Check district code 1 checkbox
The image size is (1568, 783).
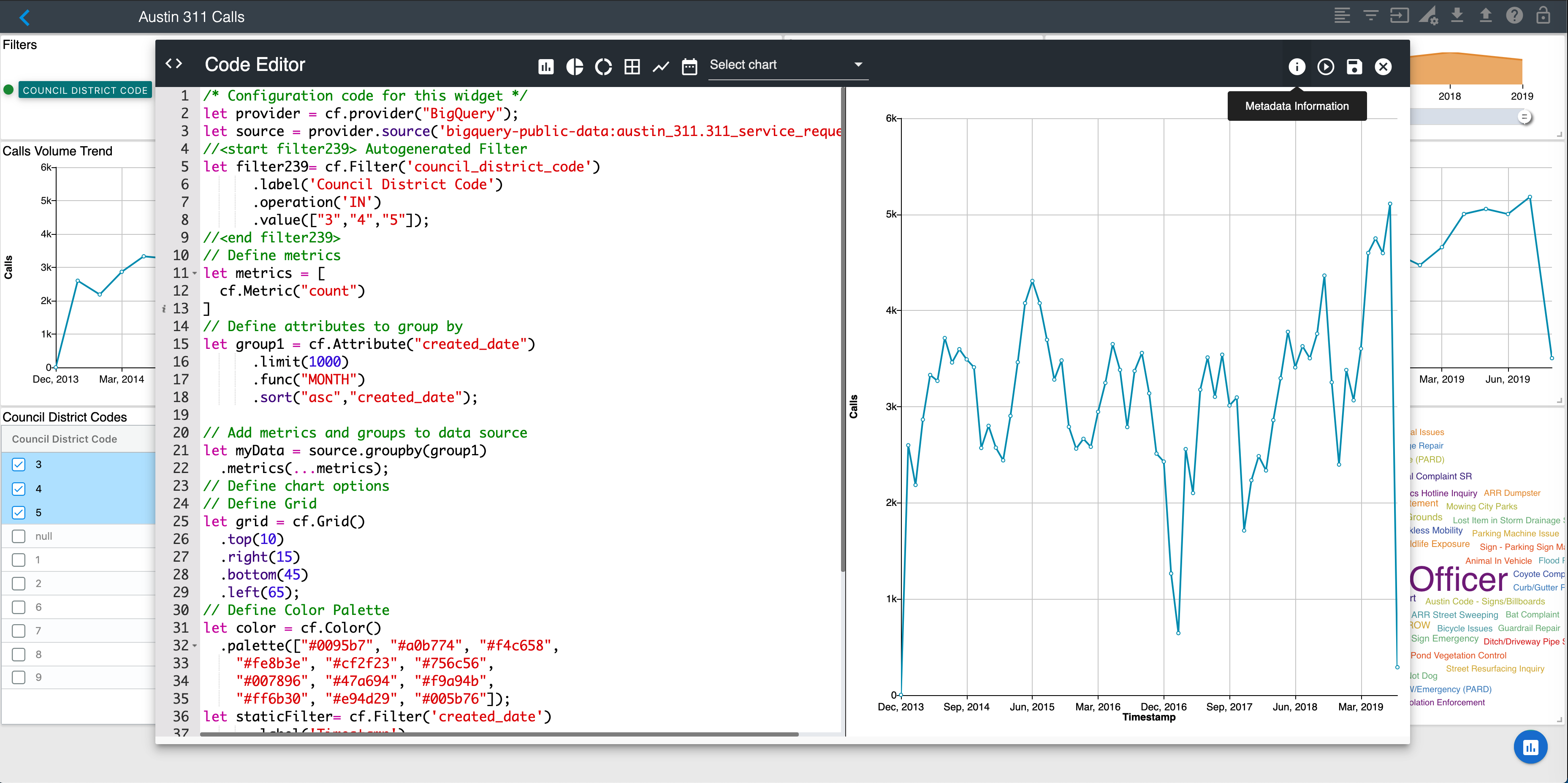(x=19, y=560)
